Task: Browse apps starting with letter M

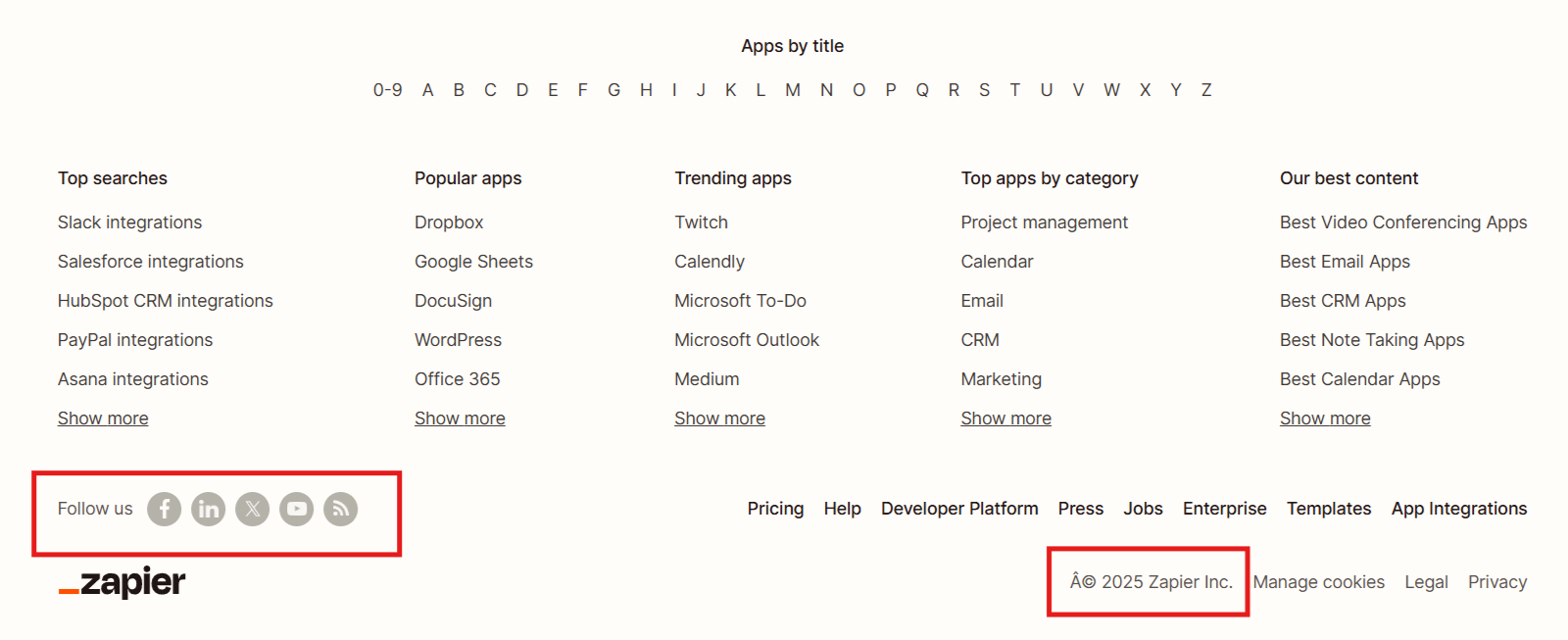Action: (x=793, y=90)
